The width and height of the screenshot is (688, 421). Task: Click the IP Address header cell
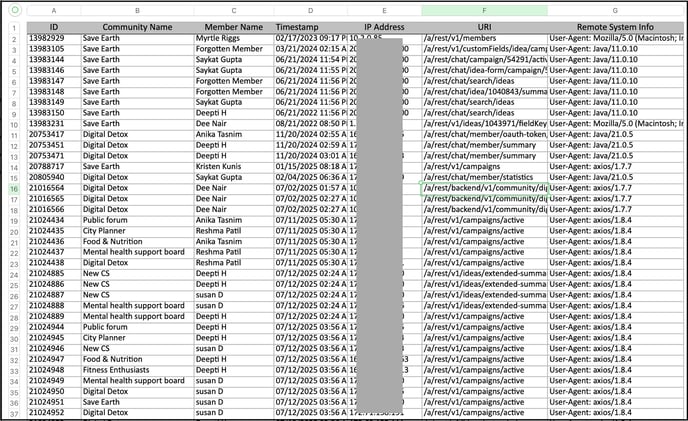(384, 27)
